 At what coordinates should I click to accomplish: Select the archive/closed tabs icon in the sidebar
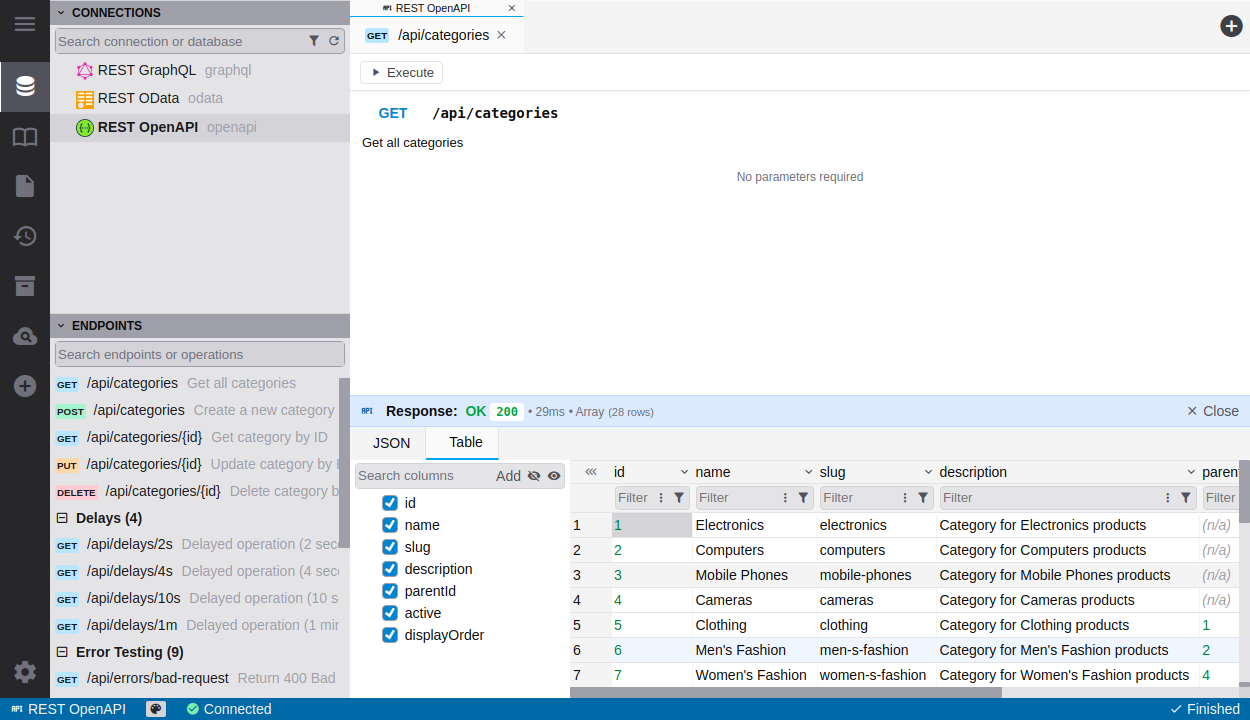point(24,286)
